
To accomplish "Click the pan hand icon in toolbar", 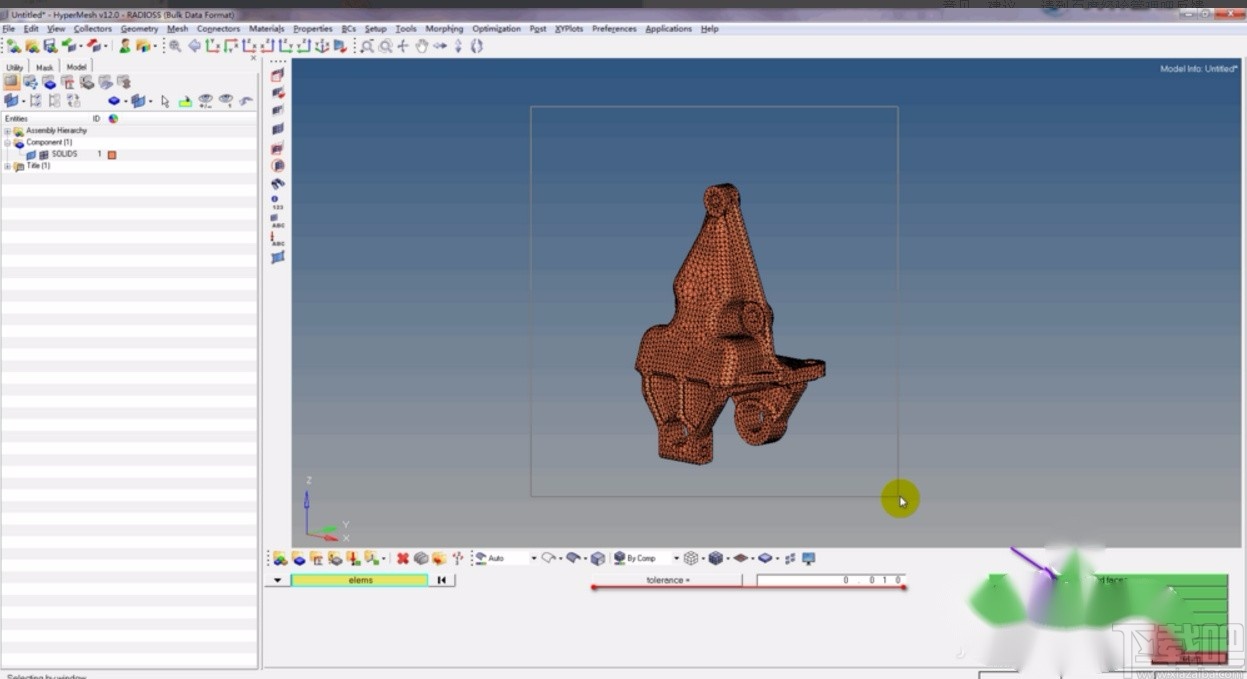I will 421,46.
